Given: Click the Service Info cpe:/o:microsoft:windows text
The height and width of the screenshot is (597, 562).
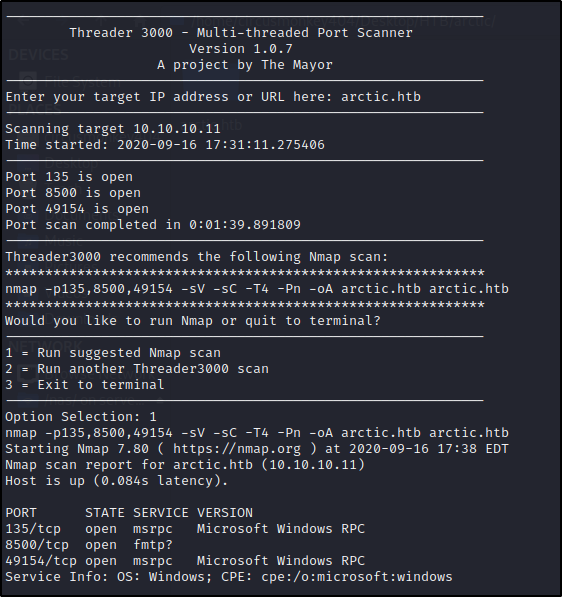Looking at the screenshot, I should click(357, 577).
